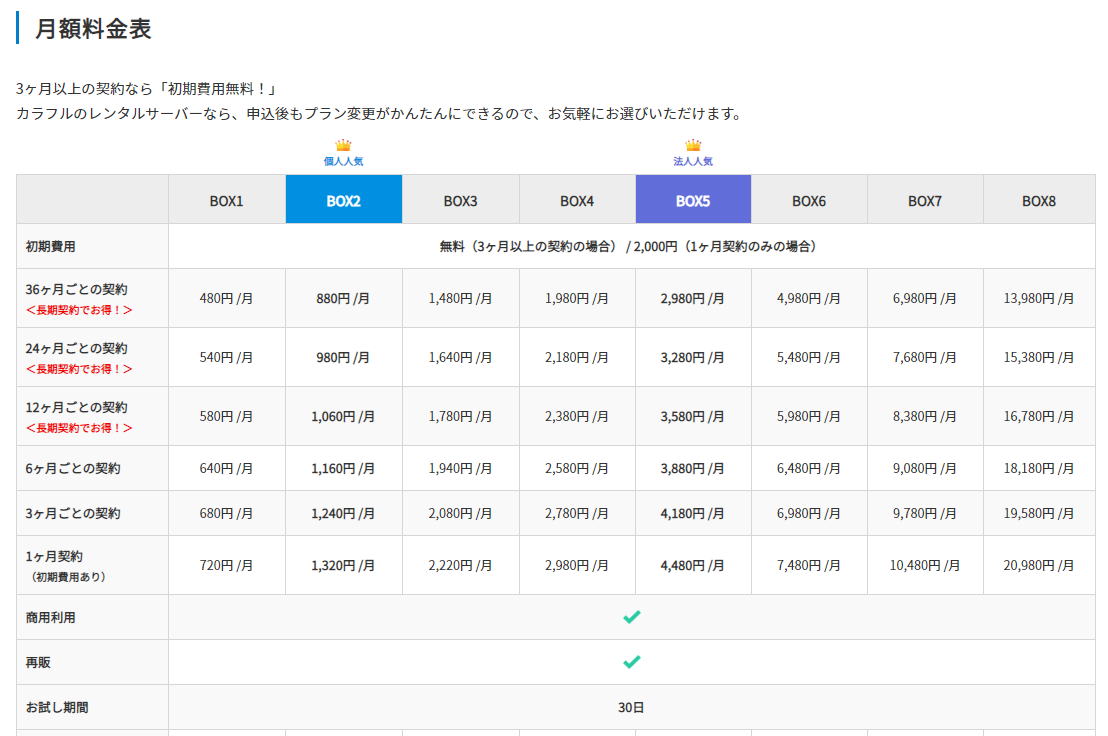
Task: Click the 月額料金表 heading
Action: (x=93, y=29)
